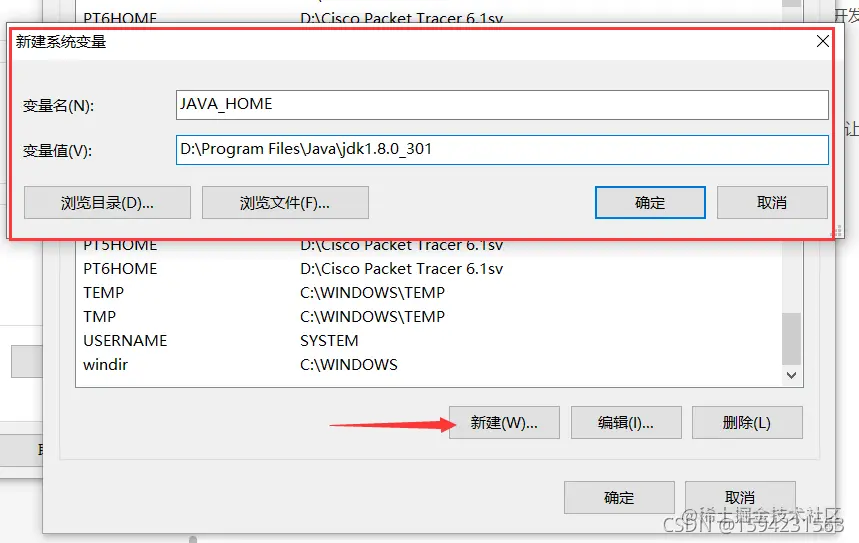
Task: Select the TMP variable row
Action: pyautogui.click(x=428, y=317)
